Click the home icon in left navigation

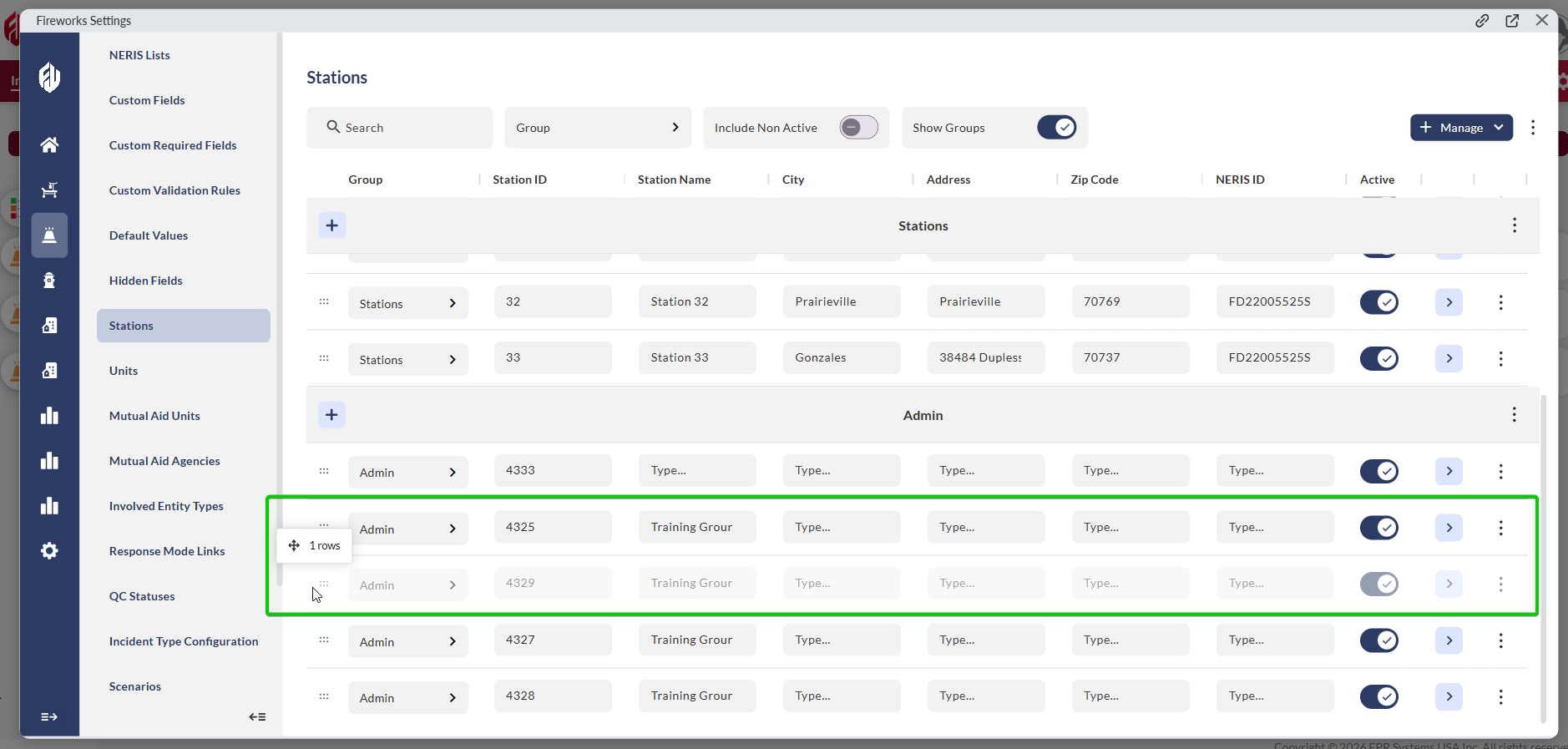(49, 145)
